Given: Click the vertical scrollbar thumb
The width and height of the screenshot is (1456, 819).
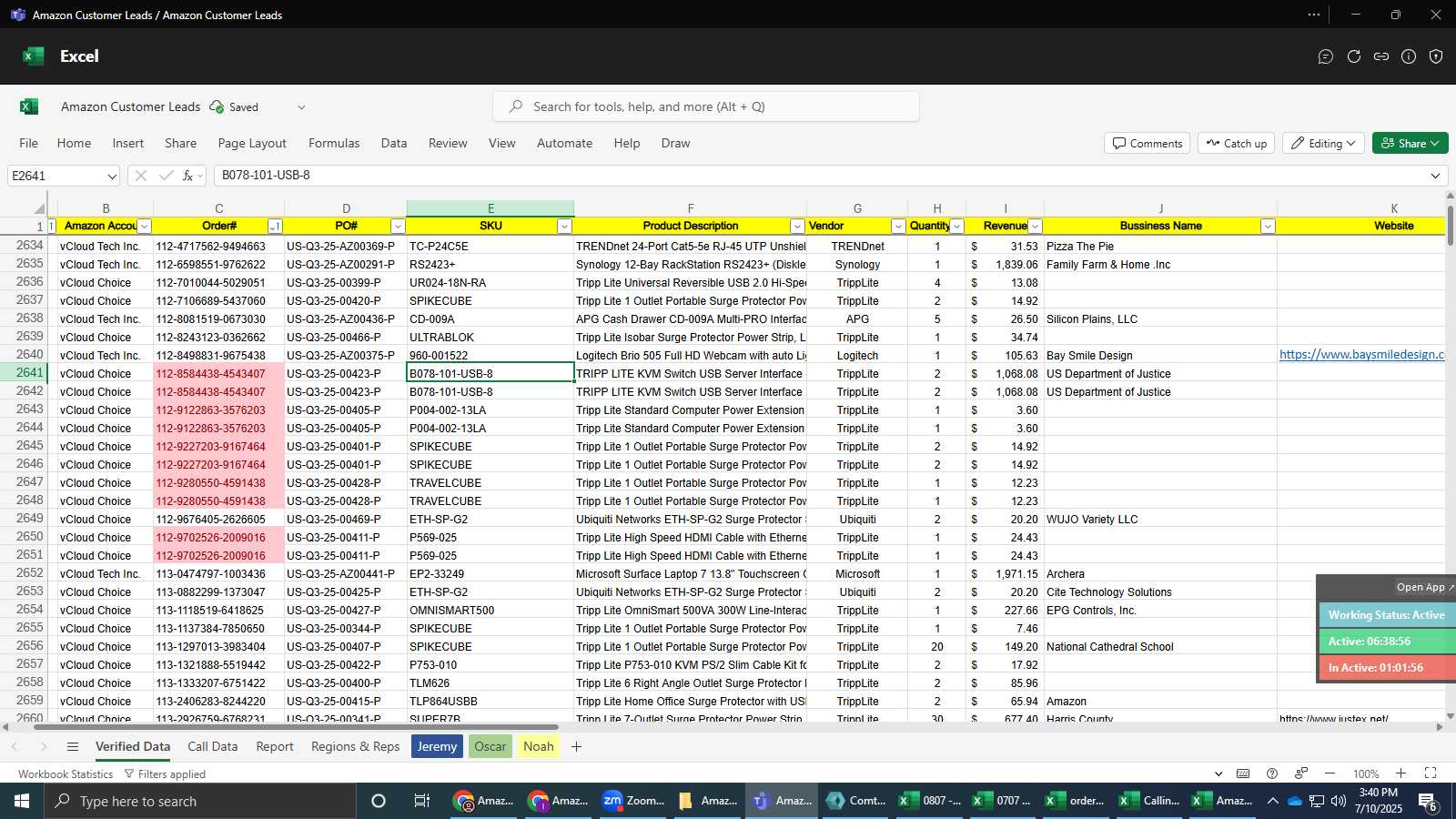Looking at the screenshot, I should [x=1450, y=225].
